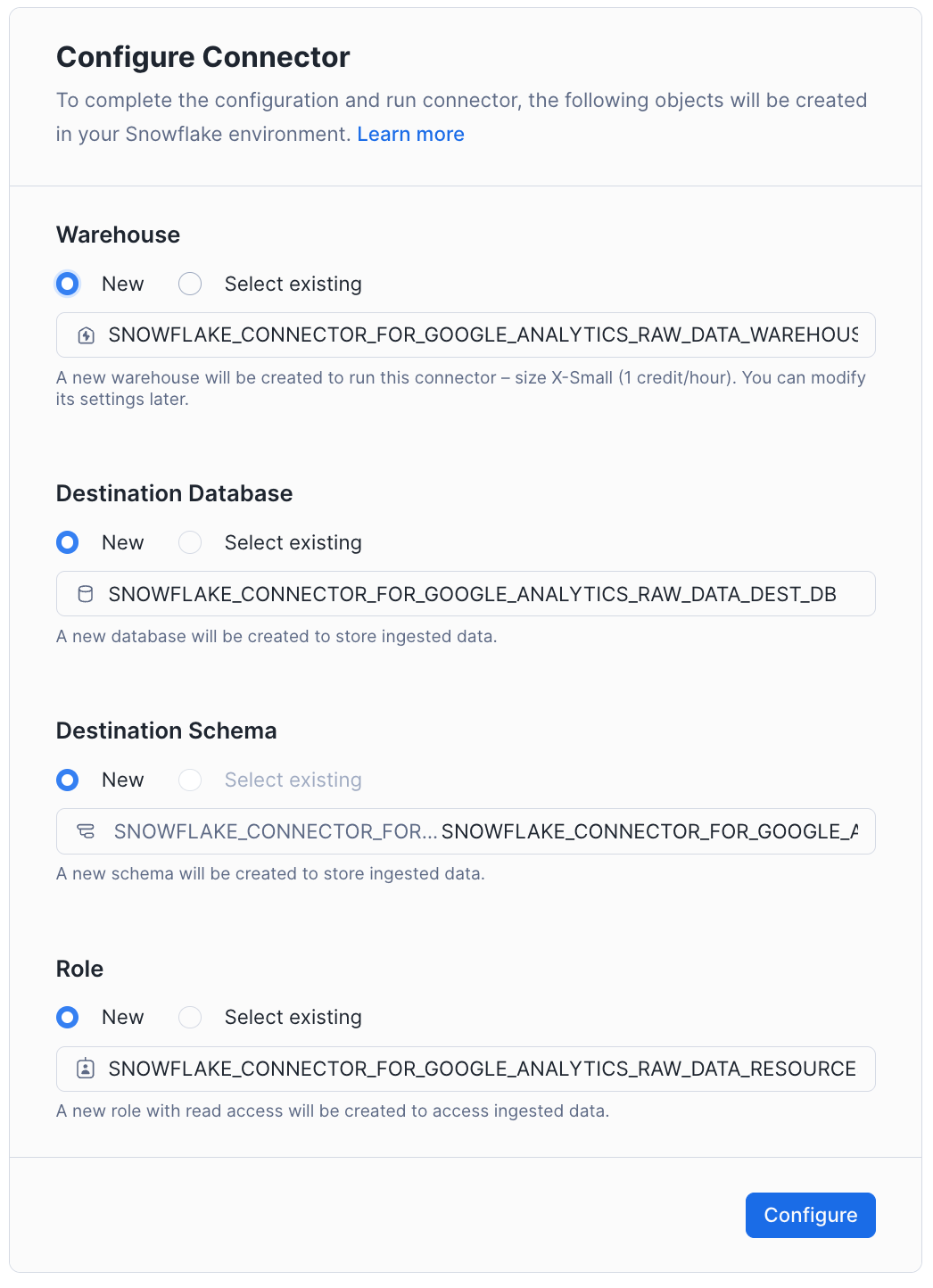
Task: Select New radio for Warehouse
Action: click(68, 284)
